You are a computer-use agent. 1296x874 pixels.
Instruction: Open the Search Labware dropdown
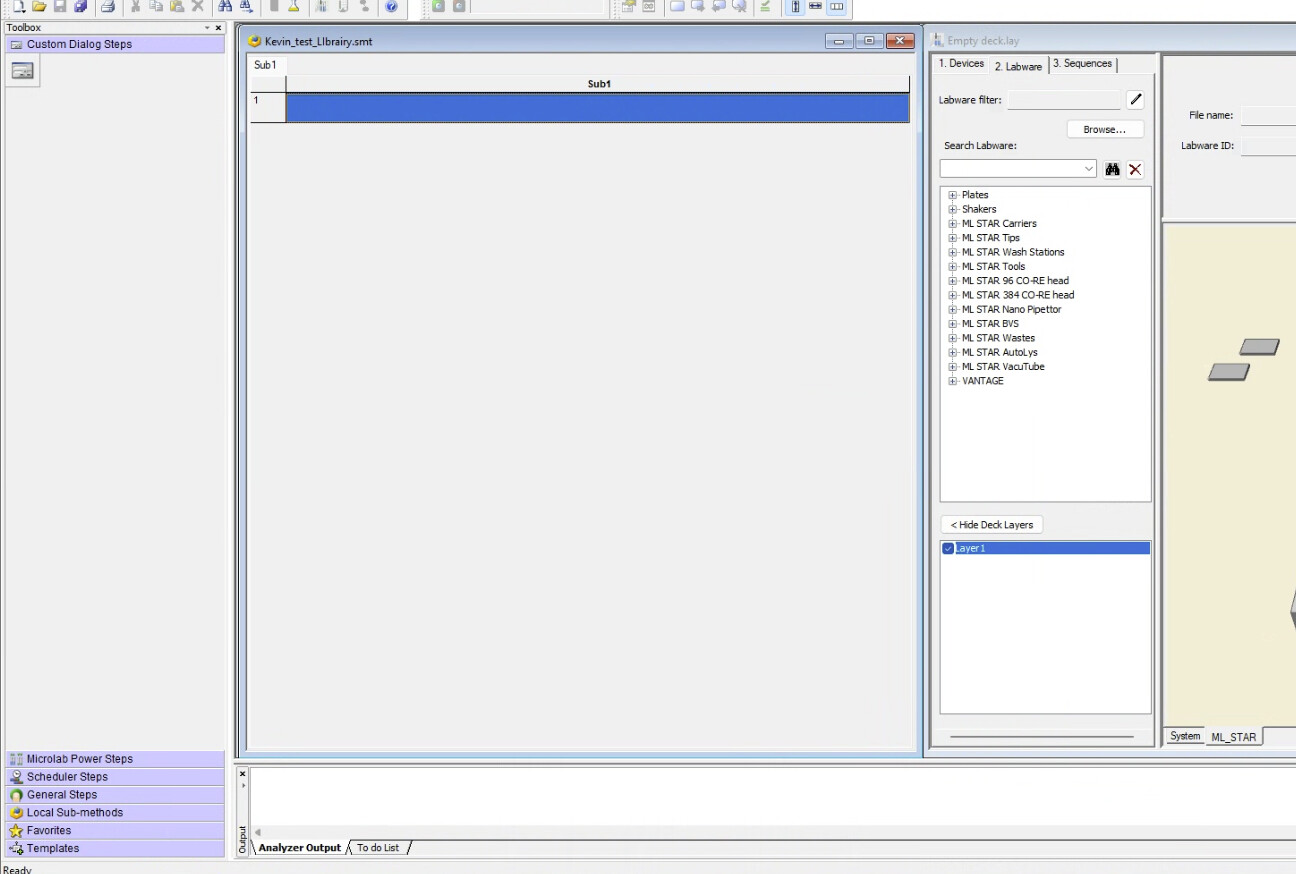pyautogui.click(x=1089, y=169)
